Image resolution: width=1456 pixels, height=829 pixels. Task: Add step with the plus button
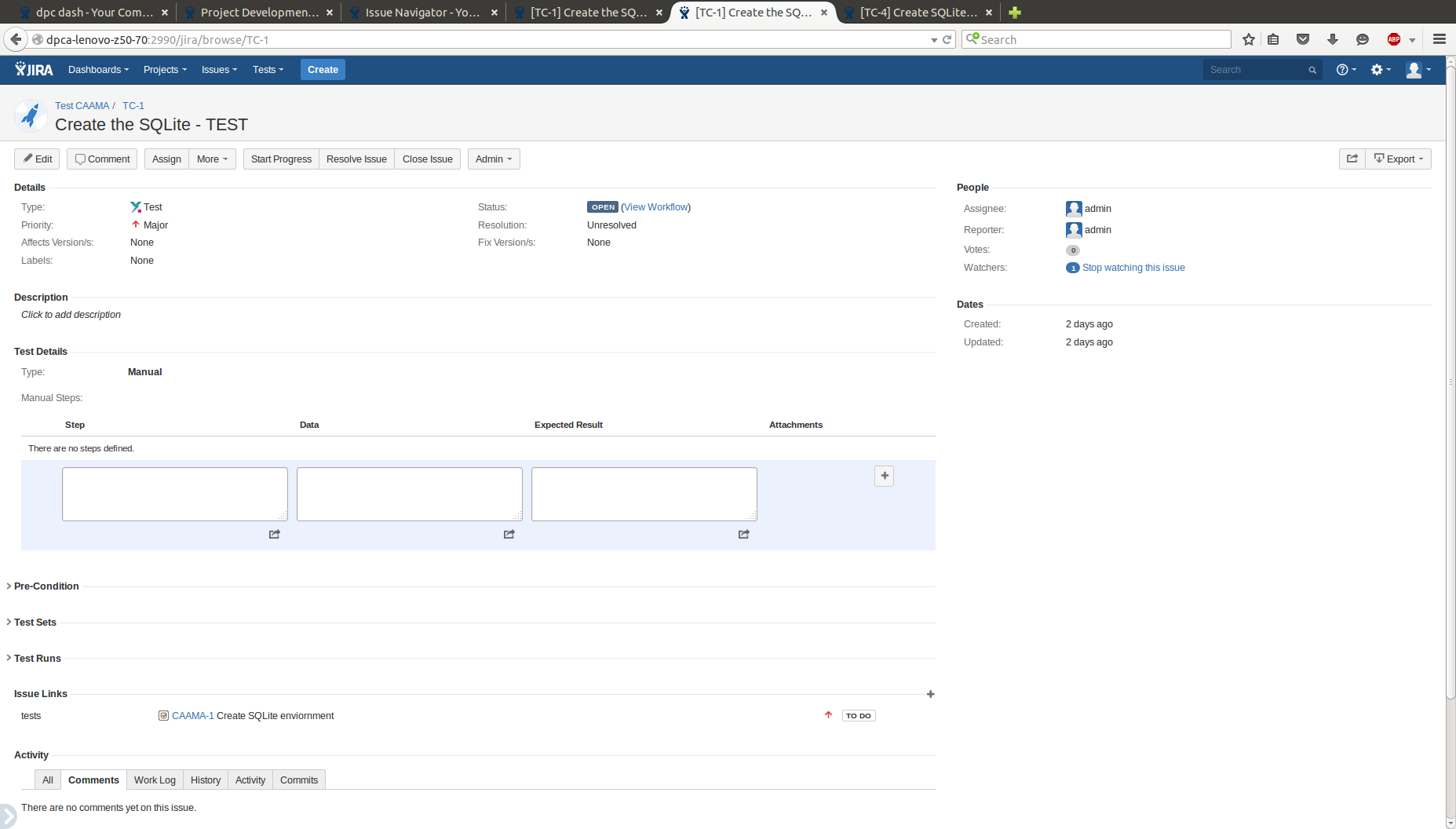tap(885, 476)
